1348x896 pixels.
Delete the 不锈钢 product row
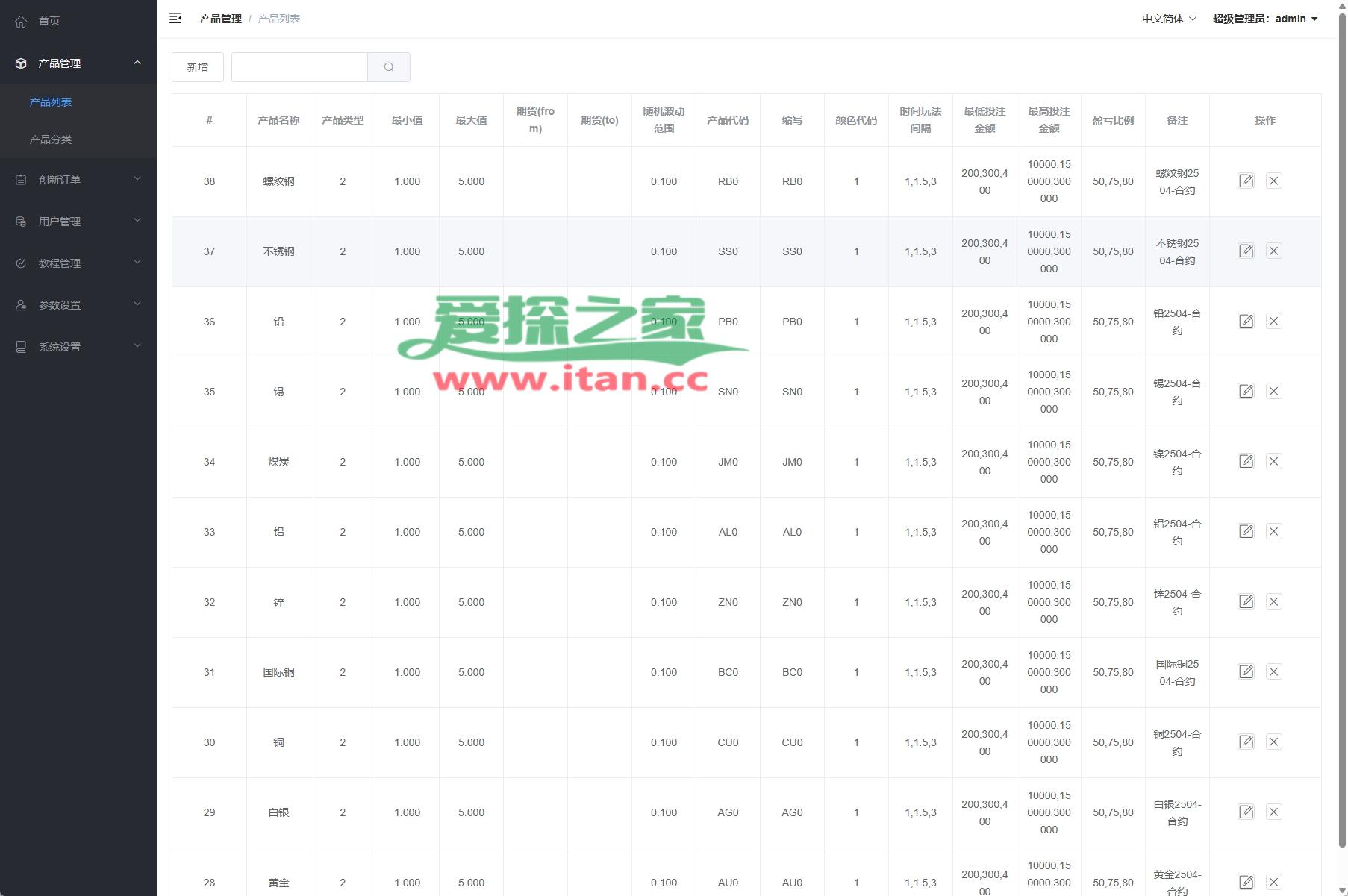(1273, 251)
